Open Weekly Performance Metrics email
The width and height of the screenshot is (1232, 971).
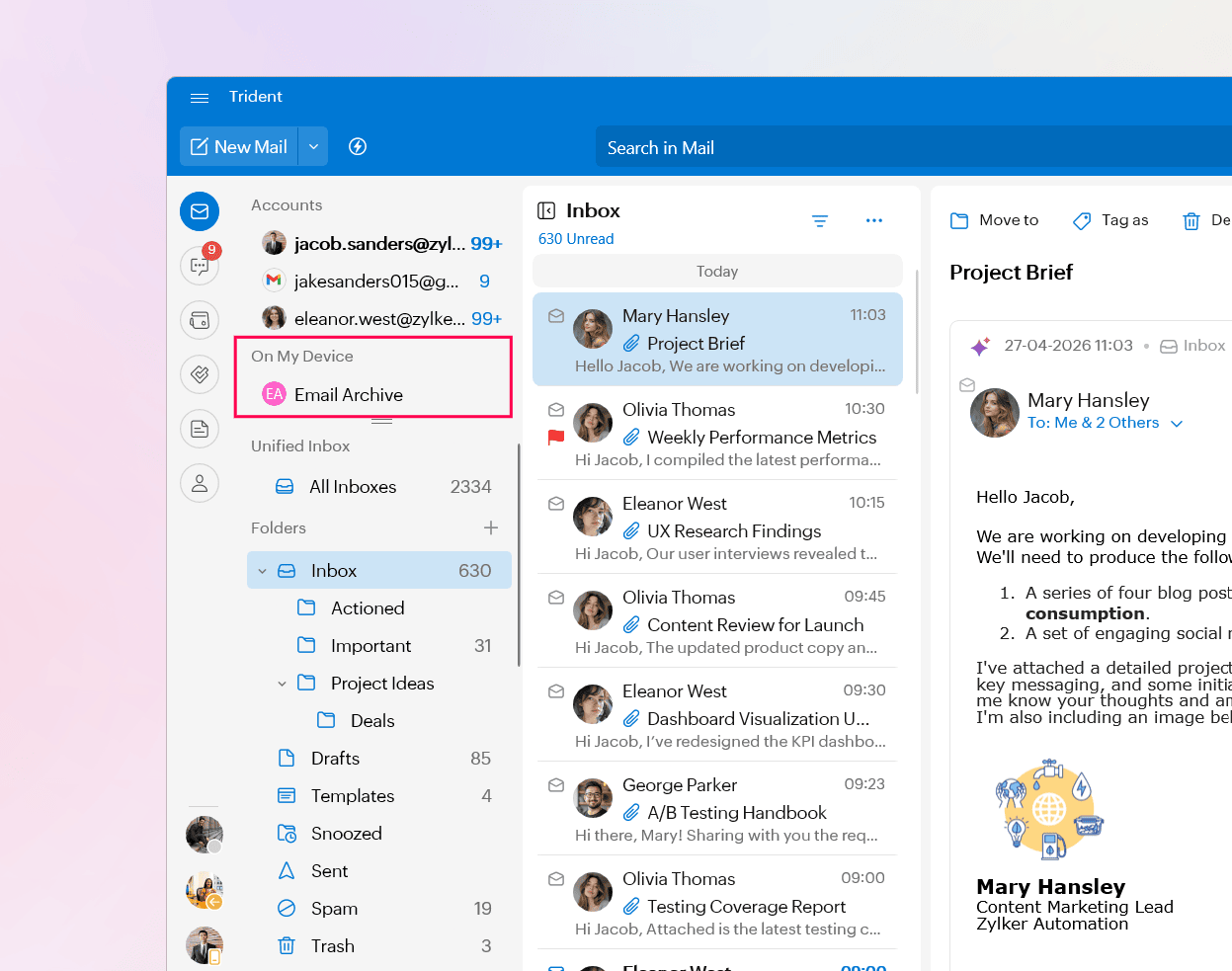point(717,433)
